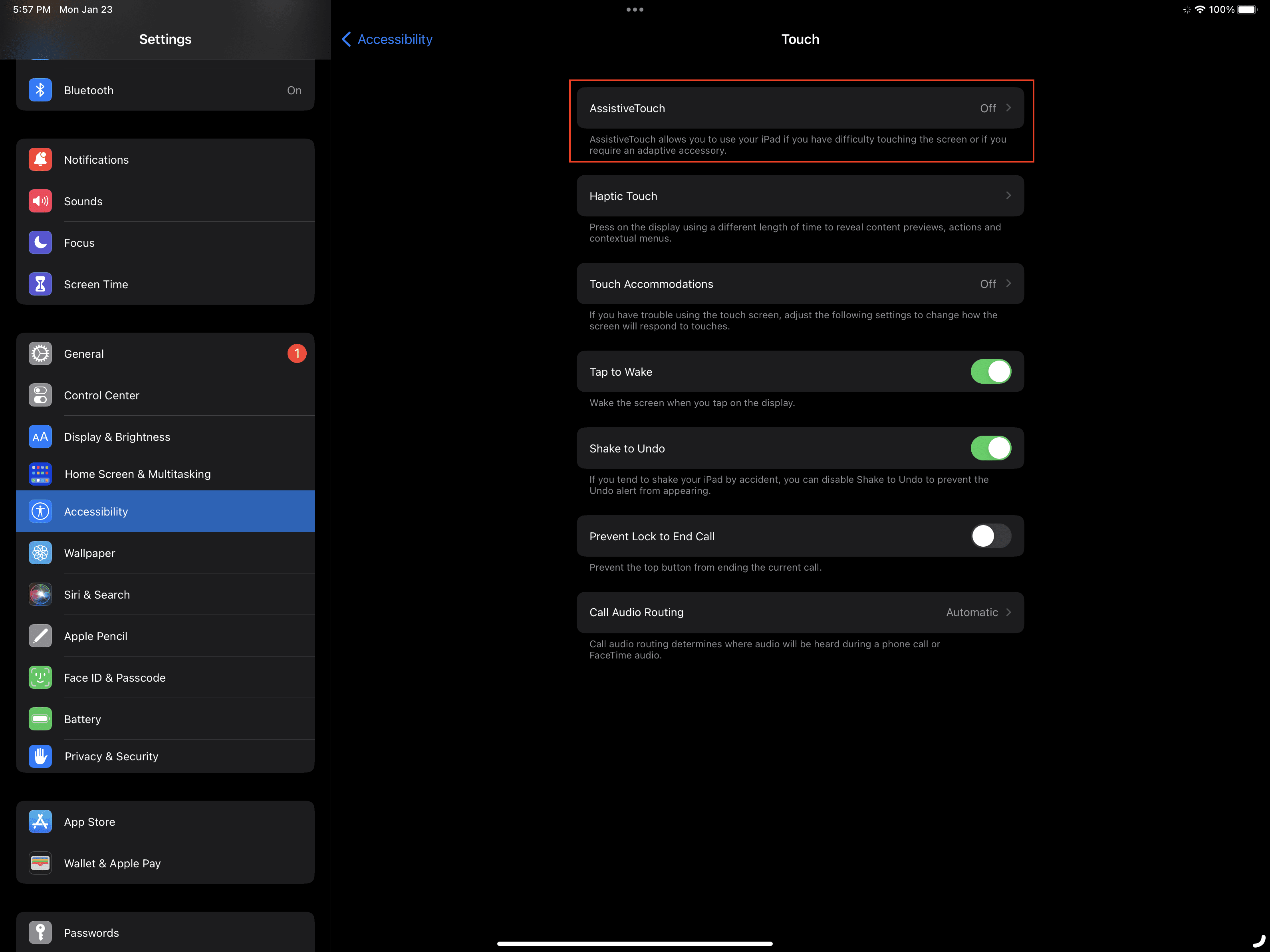Open General using the gear icon

(x=40, y=354)
